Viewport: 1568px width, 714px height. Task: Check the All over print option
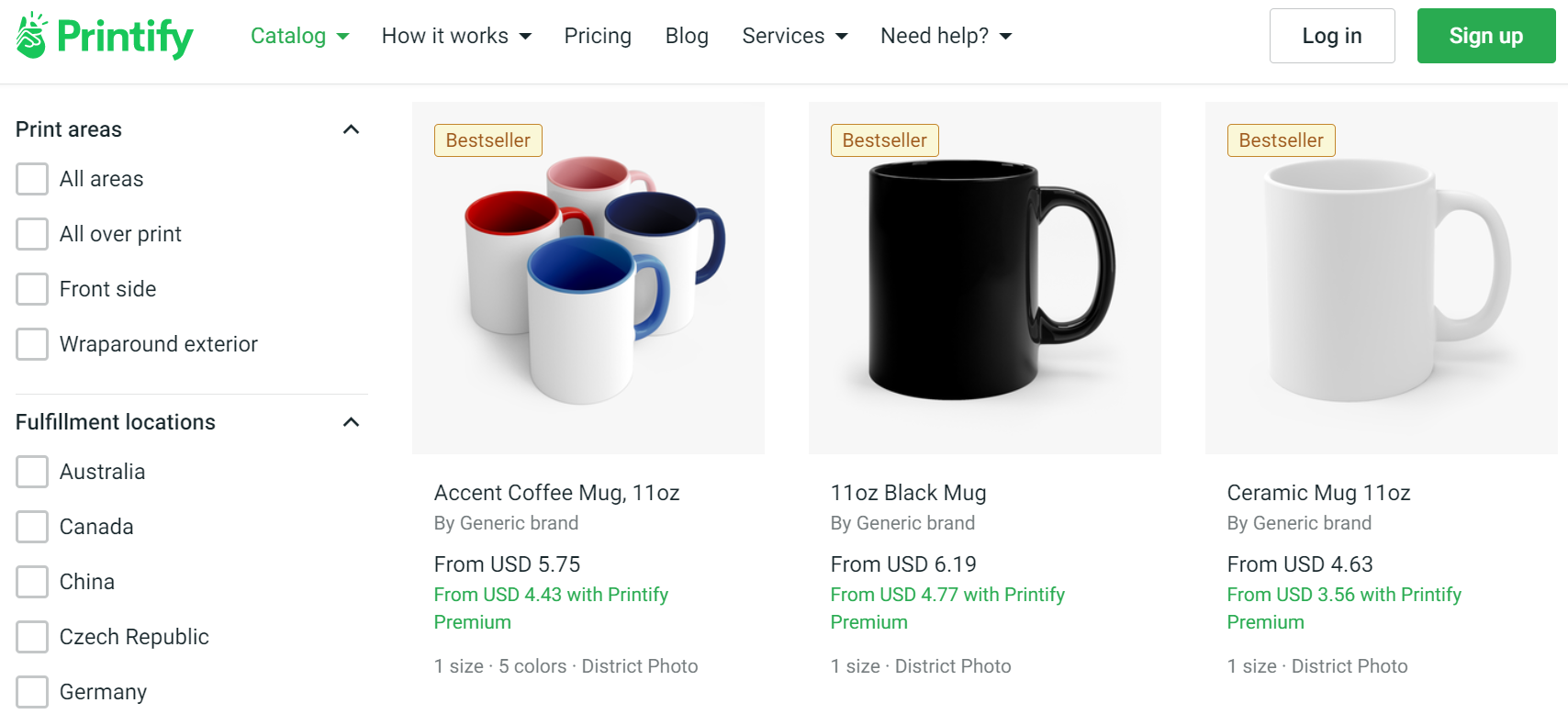click(32, 234)
